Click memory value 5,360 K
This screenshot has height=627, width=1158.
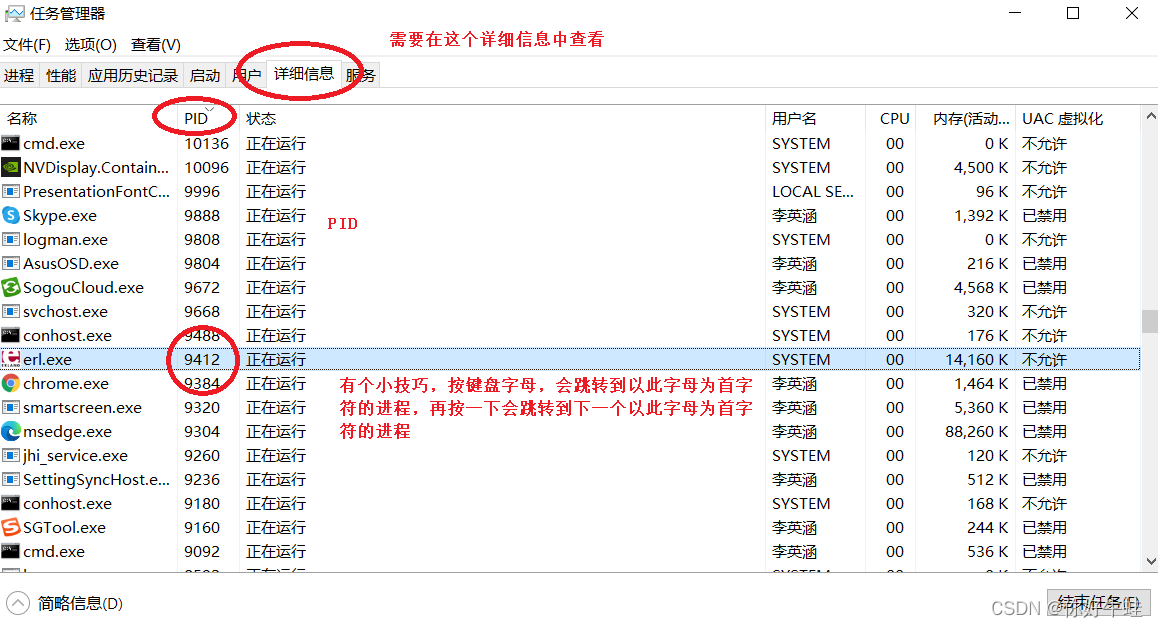[981, 408]
